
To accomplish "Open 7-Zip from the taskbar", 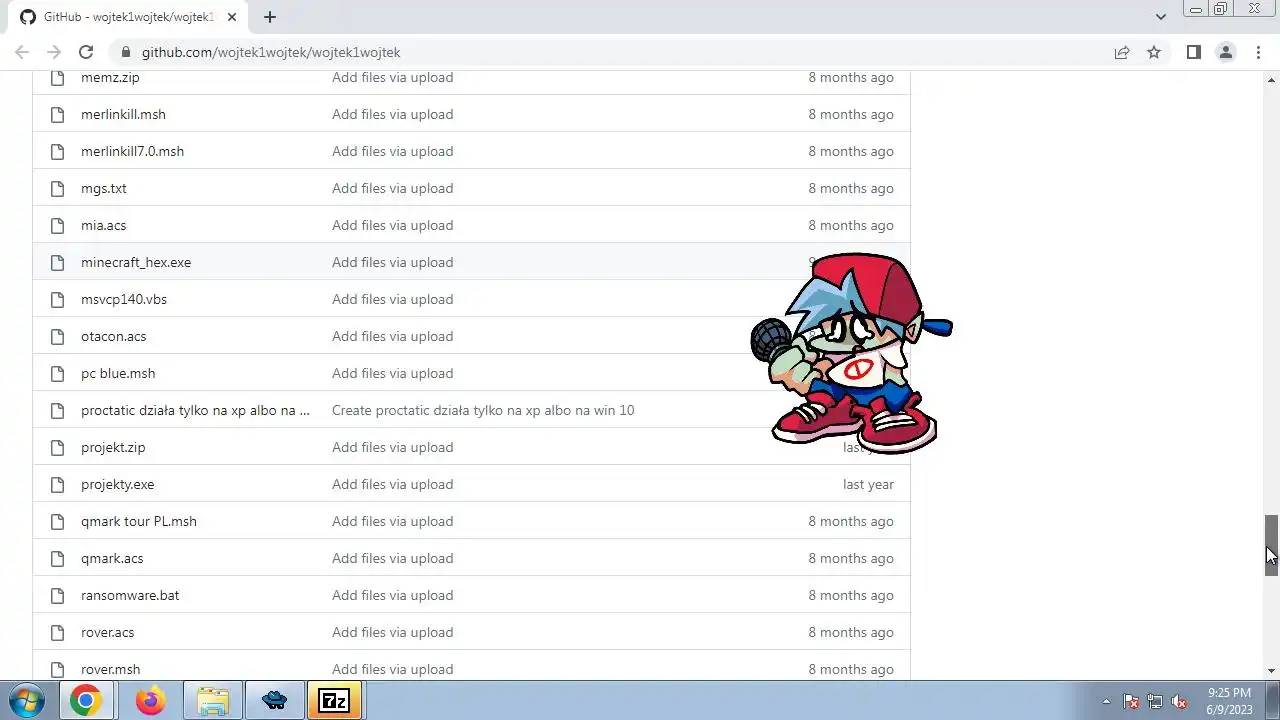I will (x=333, y=701).
